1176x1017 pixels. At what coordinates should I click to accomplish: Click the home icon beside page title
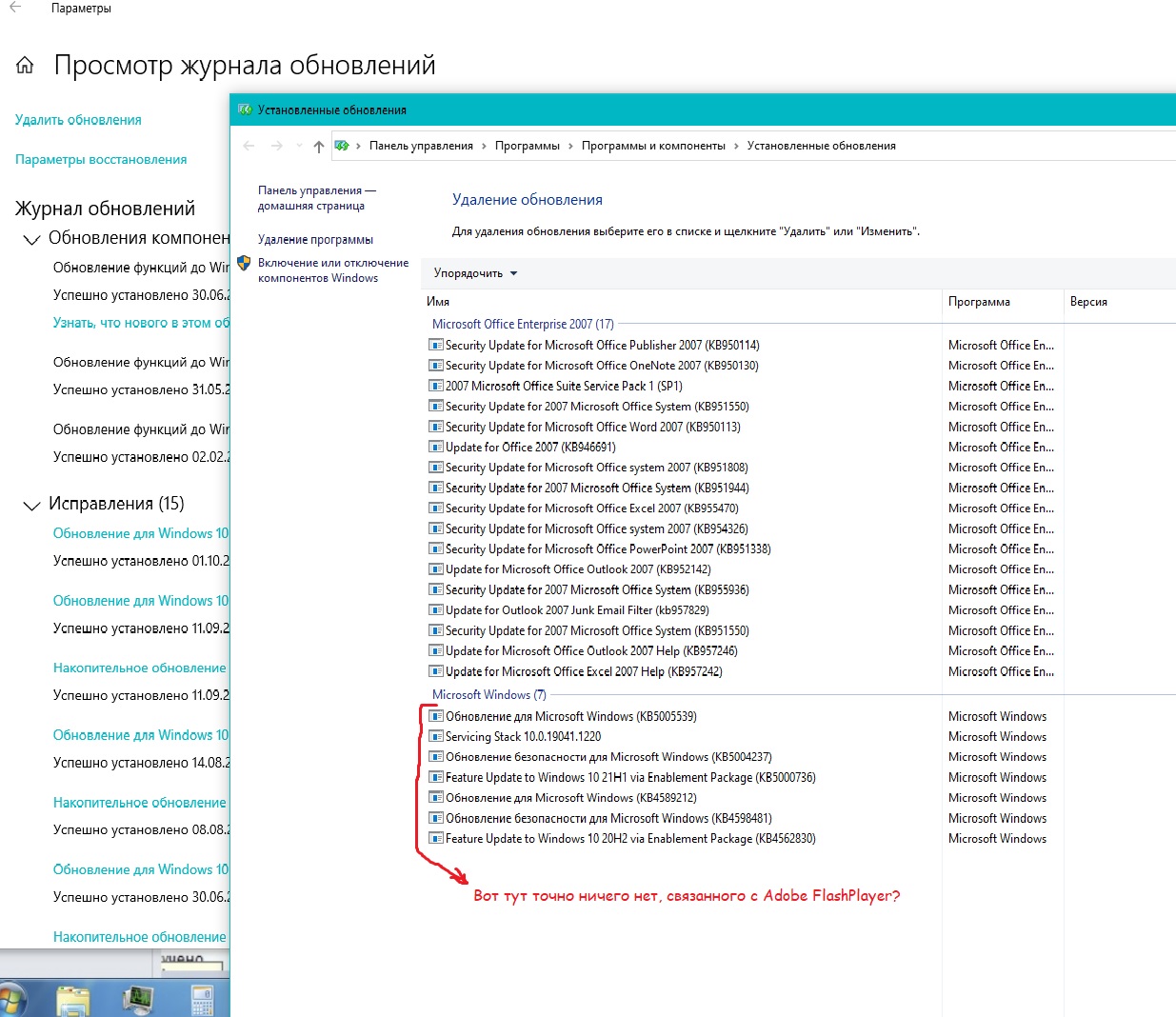click(x=25, y=65)
